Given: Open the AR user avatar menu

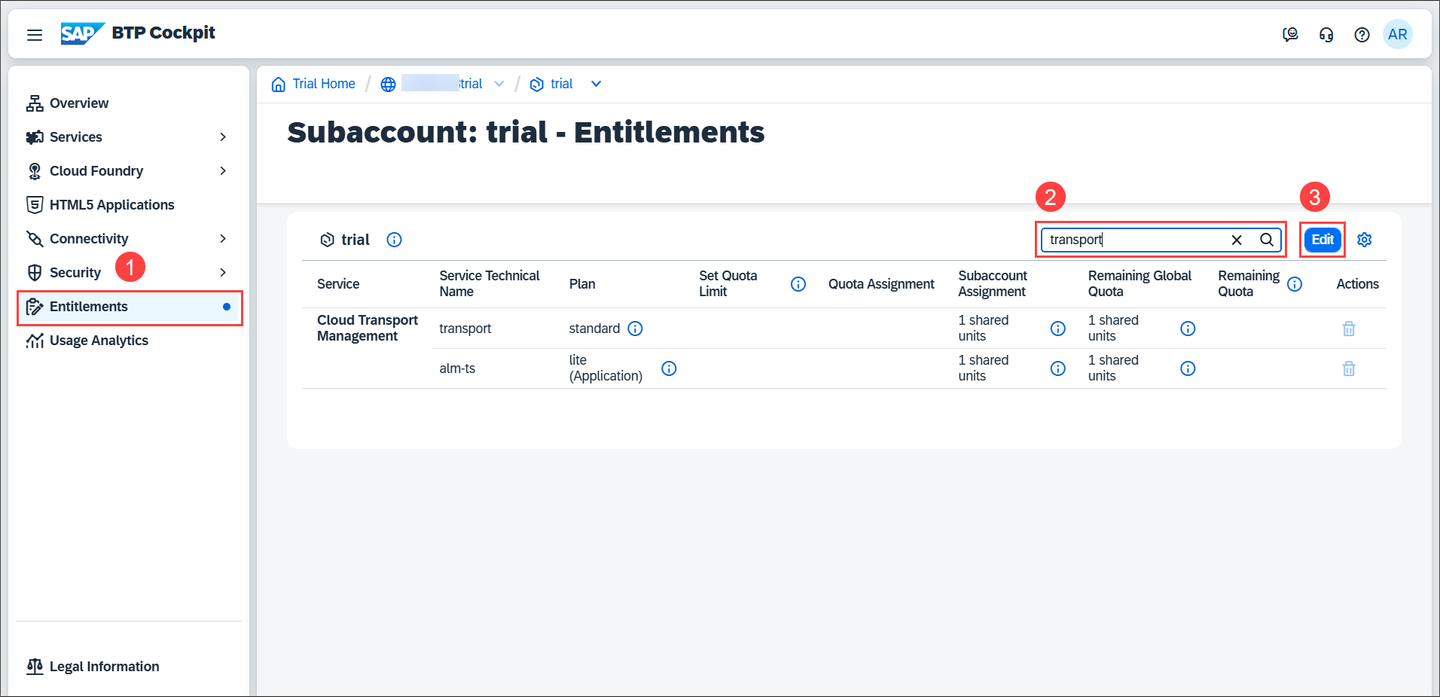Looking at the screenshot, I should pos(1398,34).
